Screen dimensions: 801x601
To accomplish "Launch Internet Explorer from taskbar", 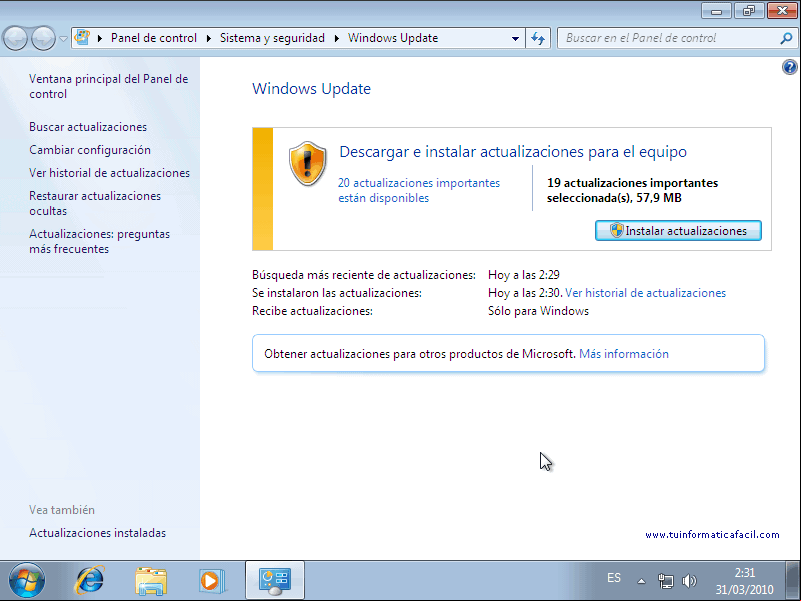I will coord(89,581).
